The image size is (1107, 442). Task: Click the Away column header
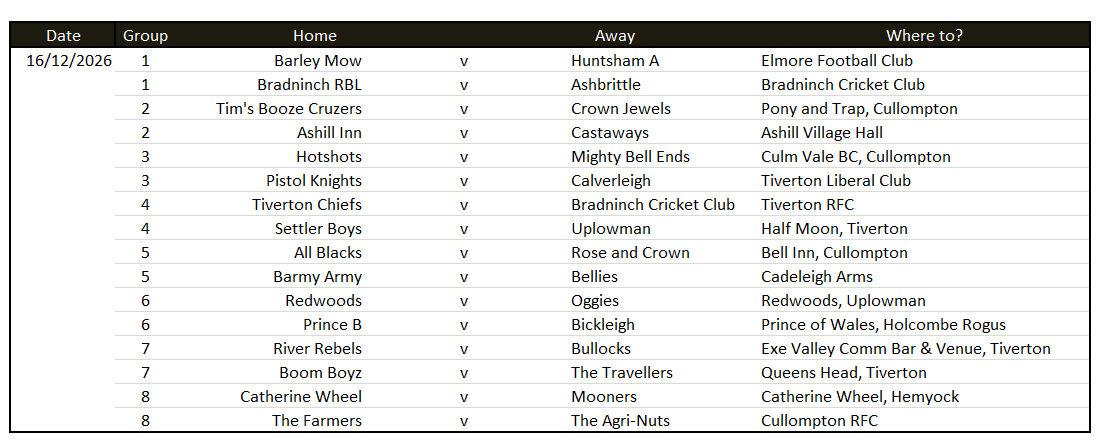(x=615, y=35)
